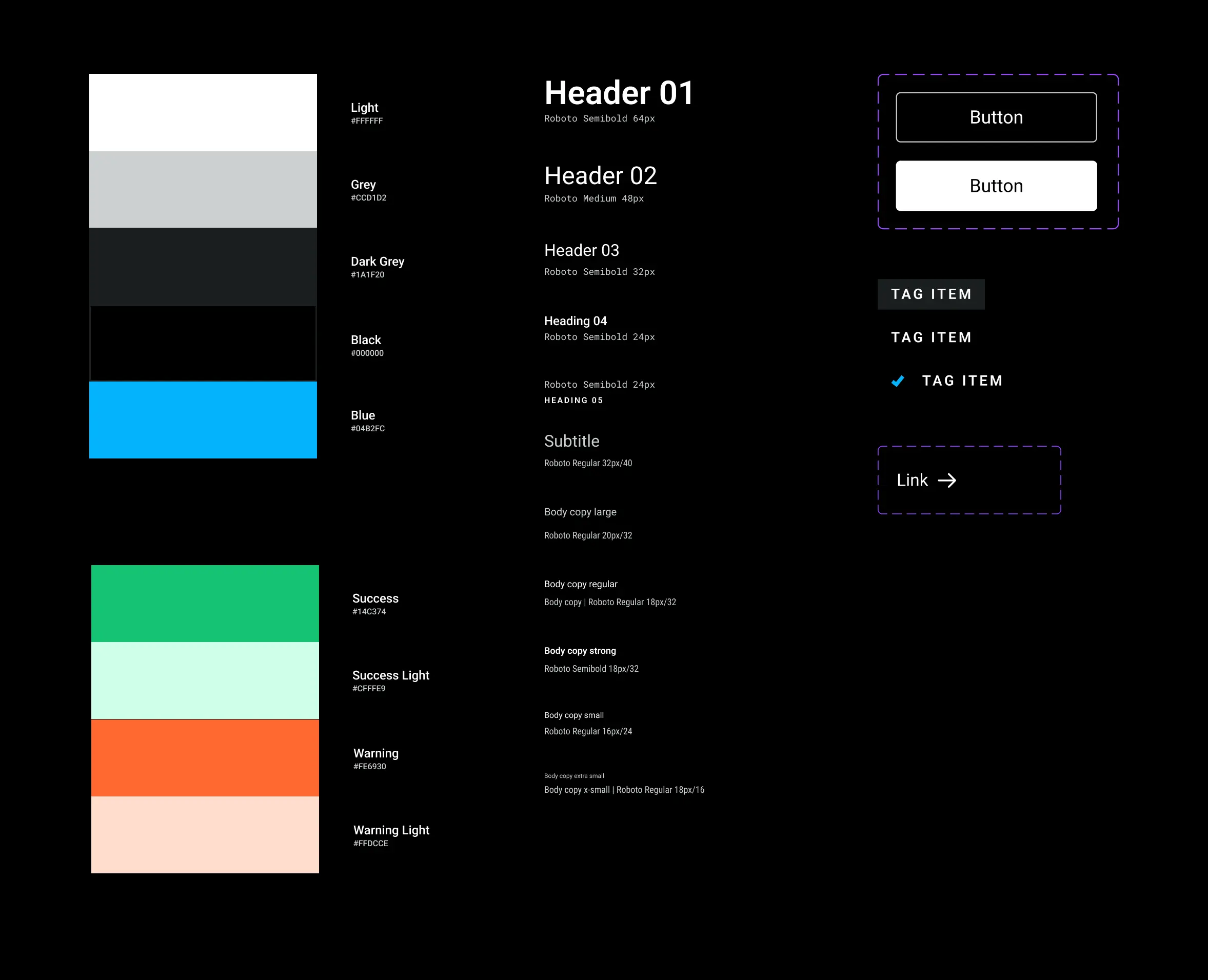The height and width of the screenshot is (980, 1208).
Task: Select the highlighted TAG ITEM chip
Action: click(930, 294)
